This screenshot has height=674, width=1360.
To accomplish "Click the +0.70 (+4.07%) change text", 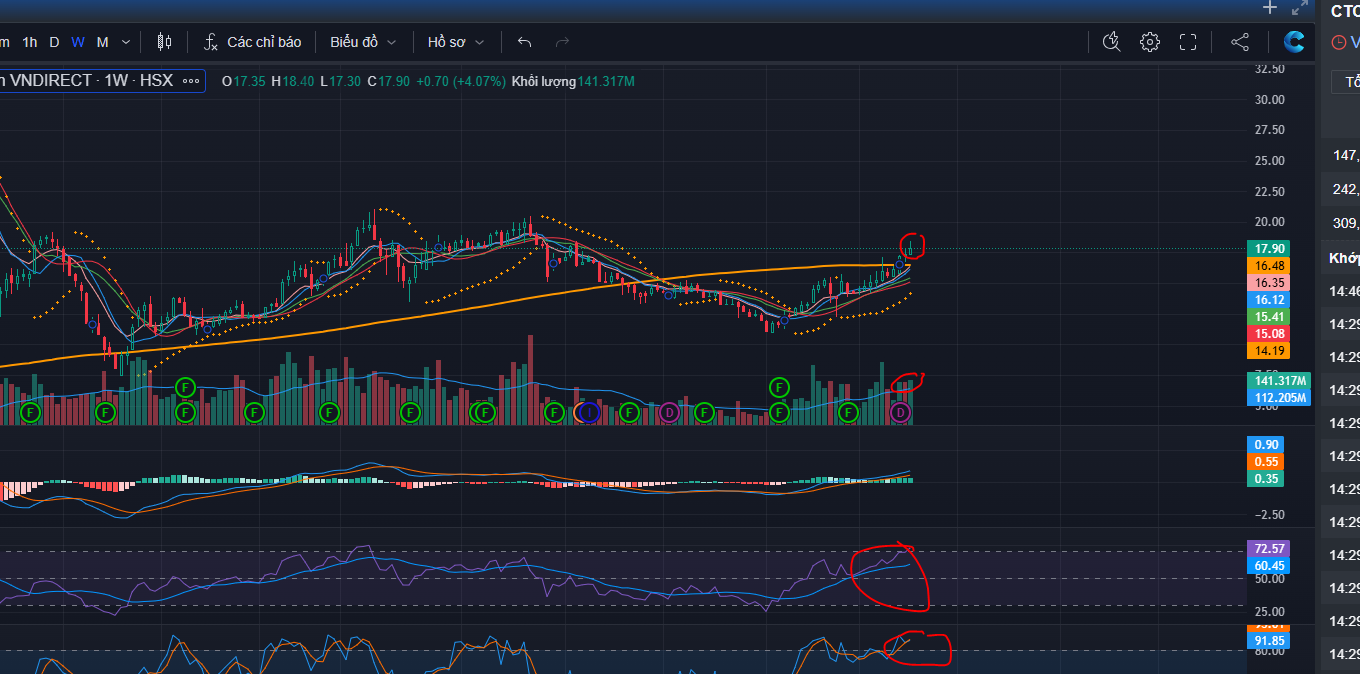I will pyautogui.click(x=461, y=81).
